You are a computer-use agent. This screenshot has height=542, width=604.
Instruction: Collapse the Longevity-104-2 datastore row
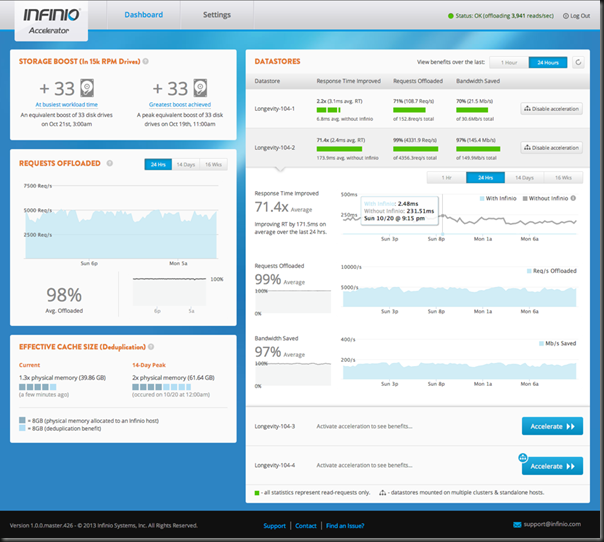click(418, 148)
